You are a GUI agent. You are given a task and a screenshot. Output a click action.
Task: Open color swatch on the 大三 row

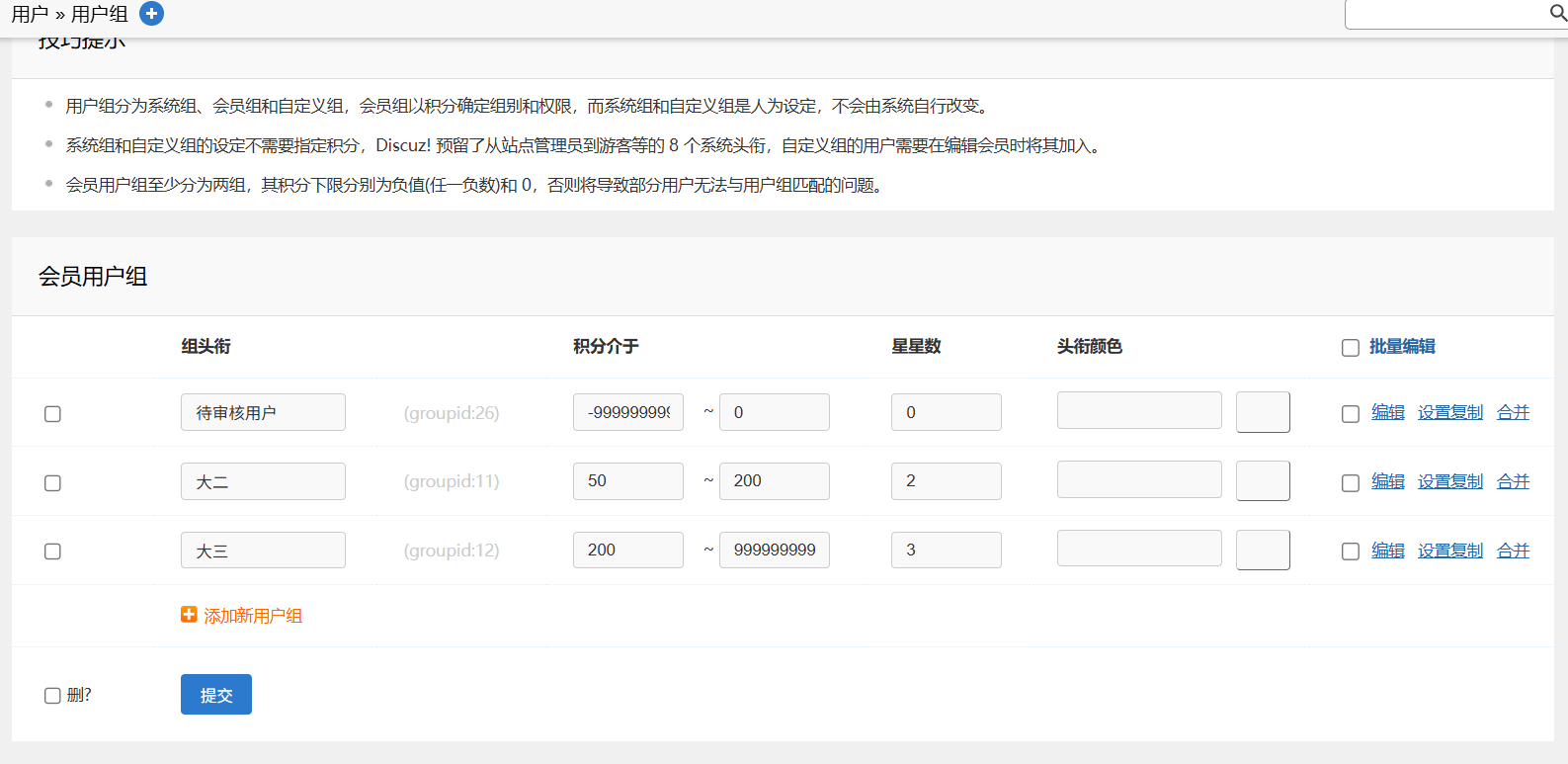1262,551
